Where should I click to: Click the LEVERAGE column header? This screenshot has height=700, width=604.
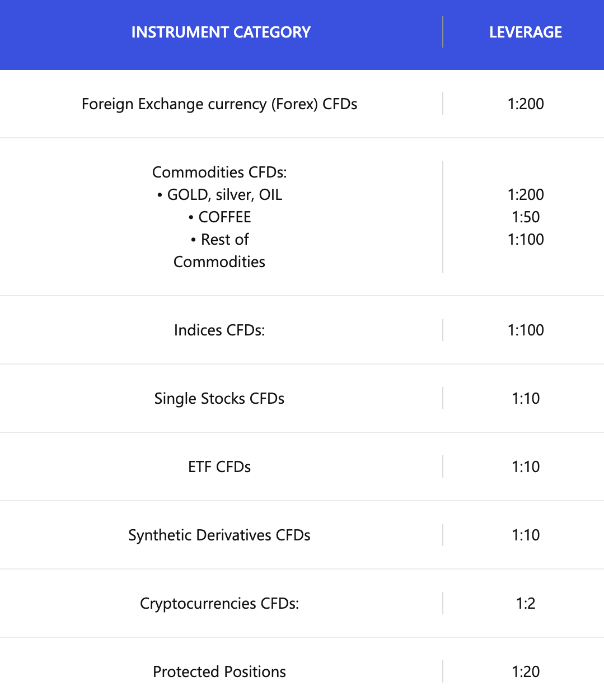525,32
